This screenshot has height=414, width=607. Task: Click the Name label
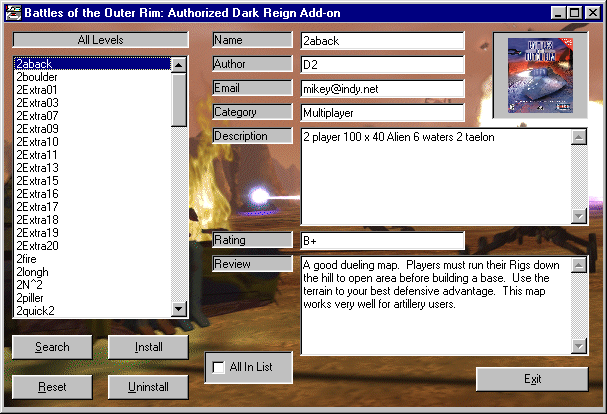coord(252,40)
